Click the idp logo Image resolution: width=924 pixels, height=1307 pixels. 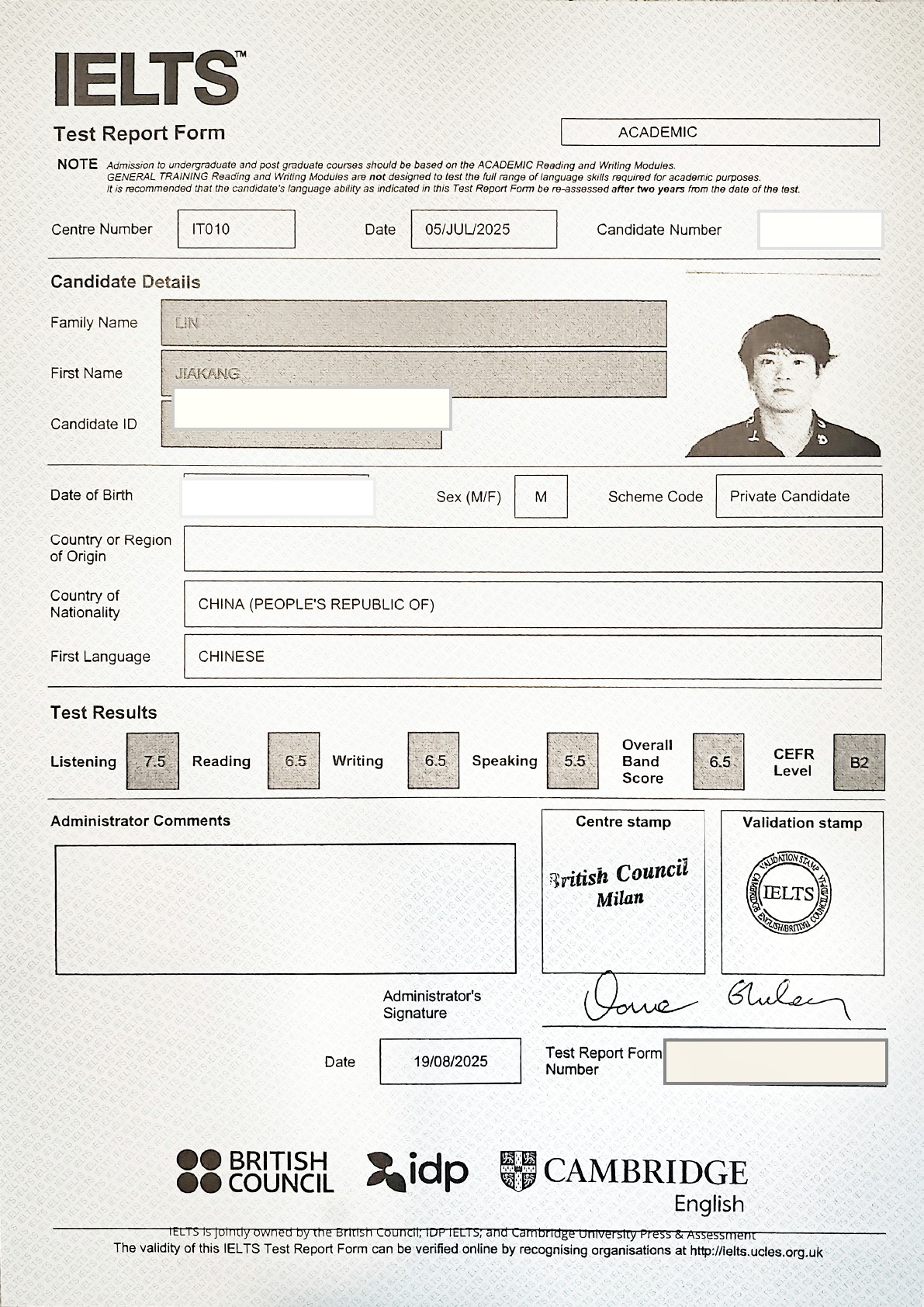pos(417,1171)
